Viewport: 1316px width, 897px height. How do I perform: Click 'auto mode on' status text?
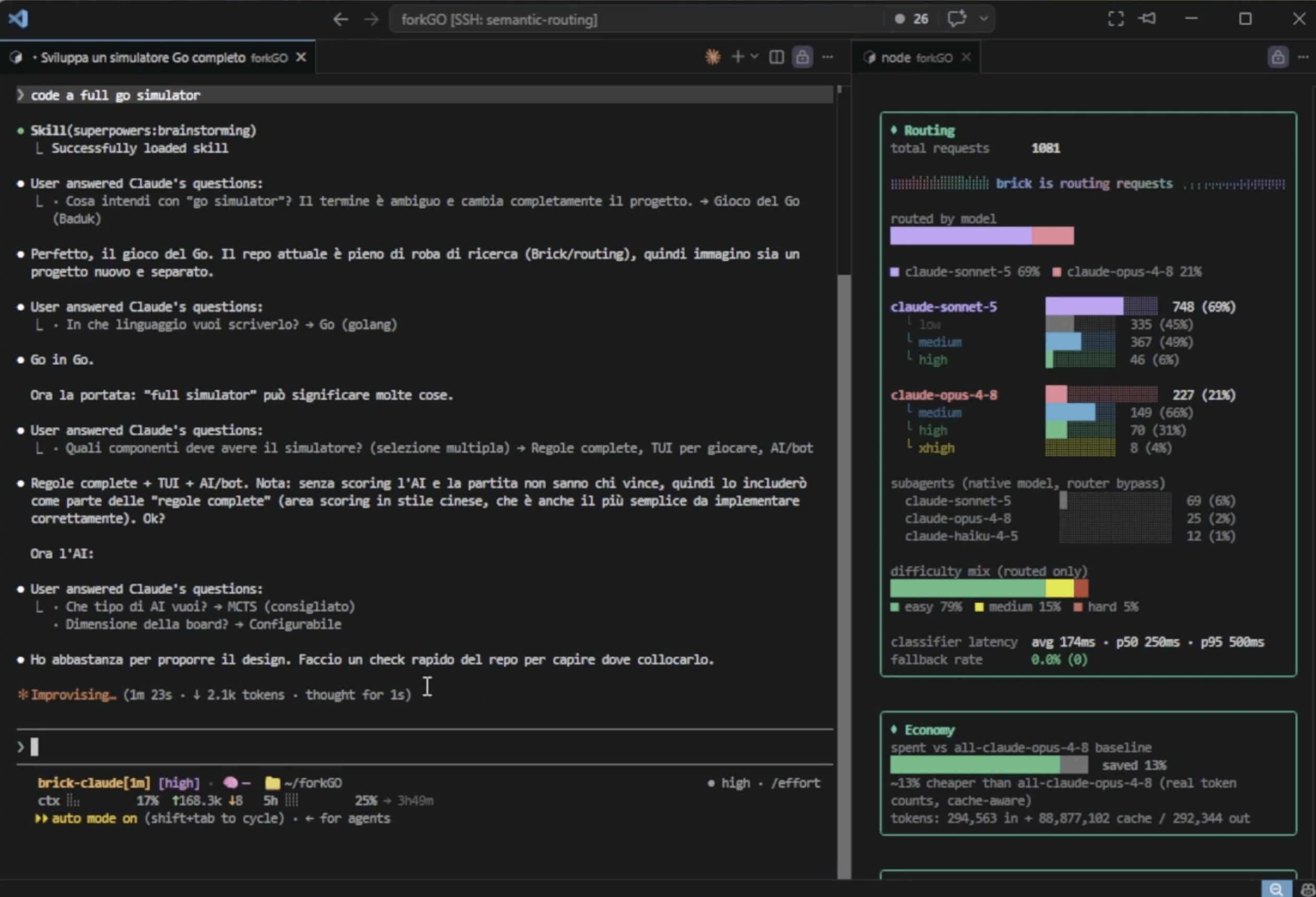[x=94, y=819]
